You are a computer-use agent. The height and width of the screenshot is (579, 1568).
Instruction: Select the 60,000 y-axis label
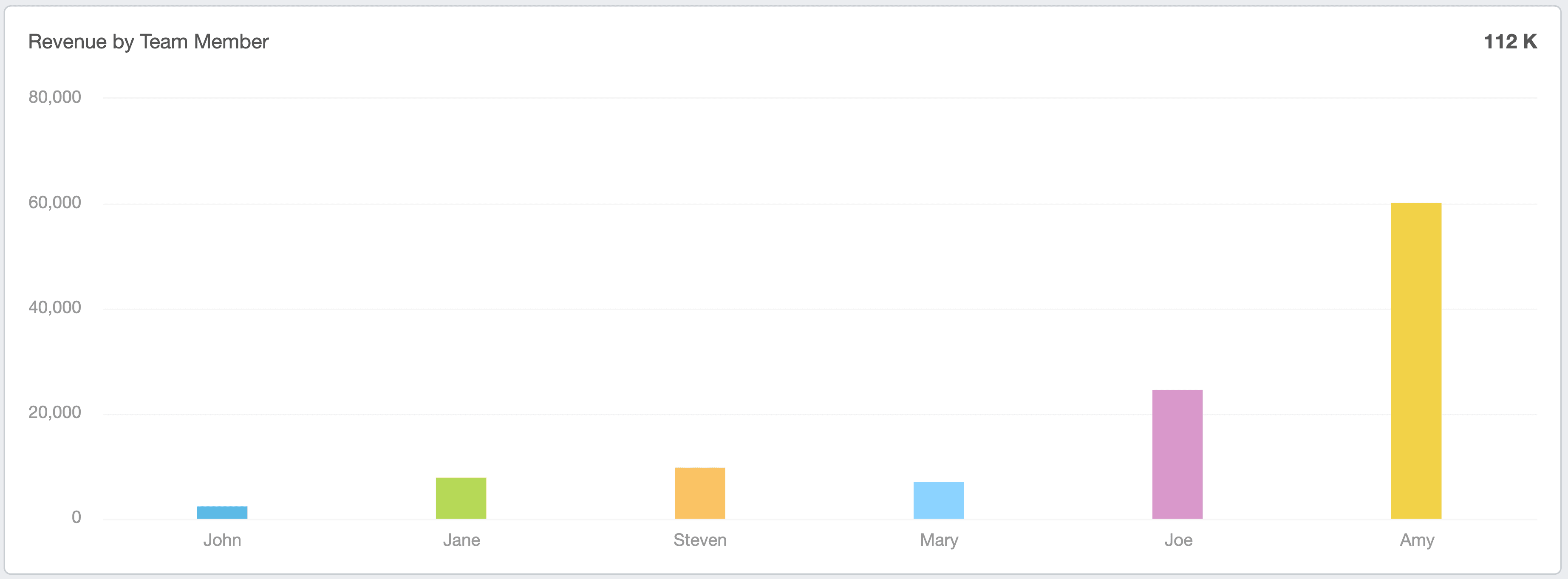point(55,203)
